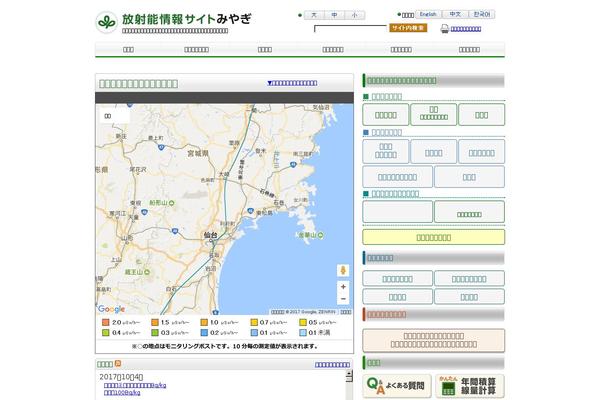This screenshot has height=400, width=600.
Task: Click the site title 放射能情報サイトみやぎ
Action: pyautogui.click(x=187, y=19)
